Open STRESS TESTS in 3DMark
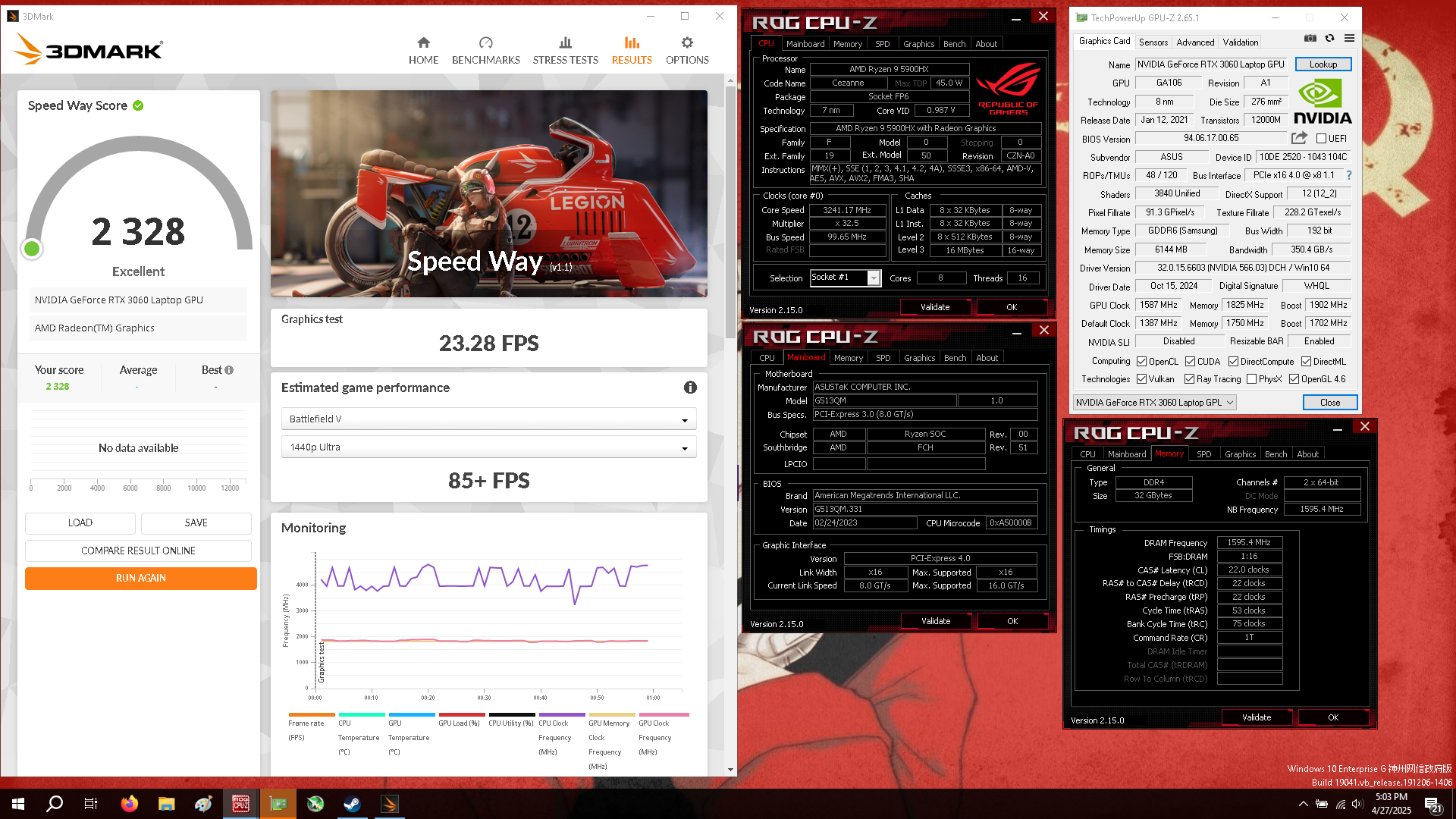Viewport: 1456px width, 819px height. tap(565, 51)
